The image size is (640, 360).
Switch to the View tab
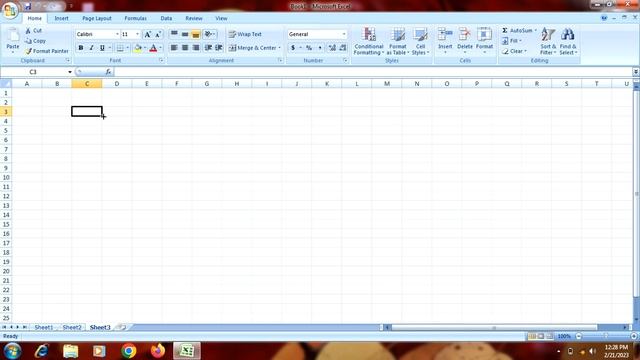point(221,18)
